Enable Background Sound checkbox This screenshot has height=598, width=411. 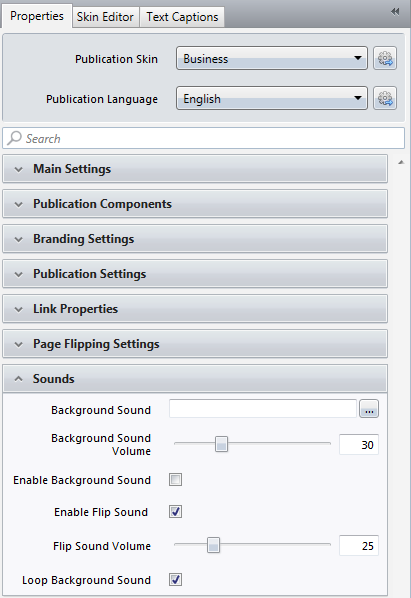tap(175, 479)
